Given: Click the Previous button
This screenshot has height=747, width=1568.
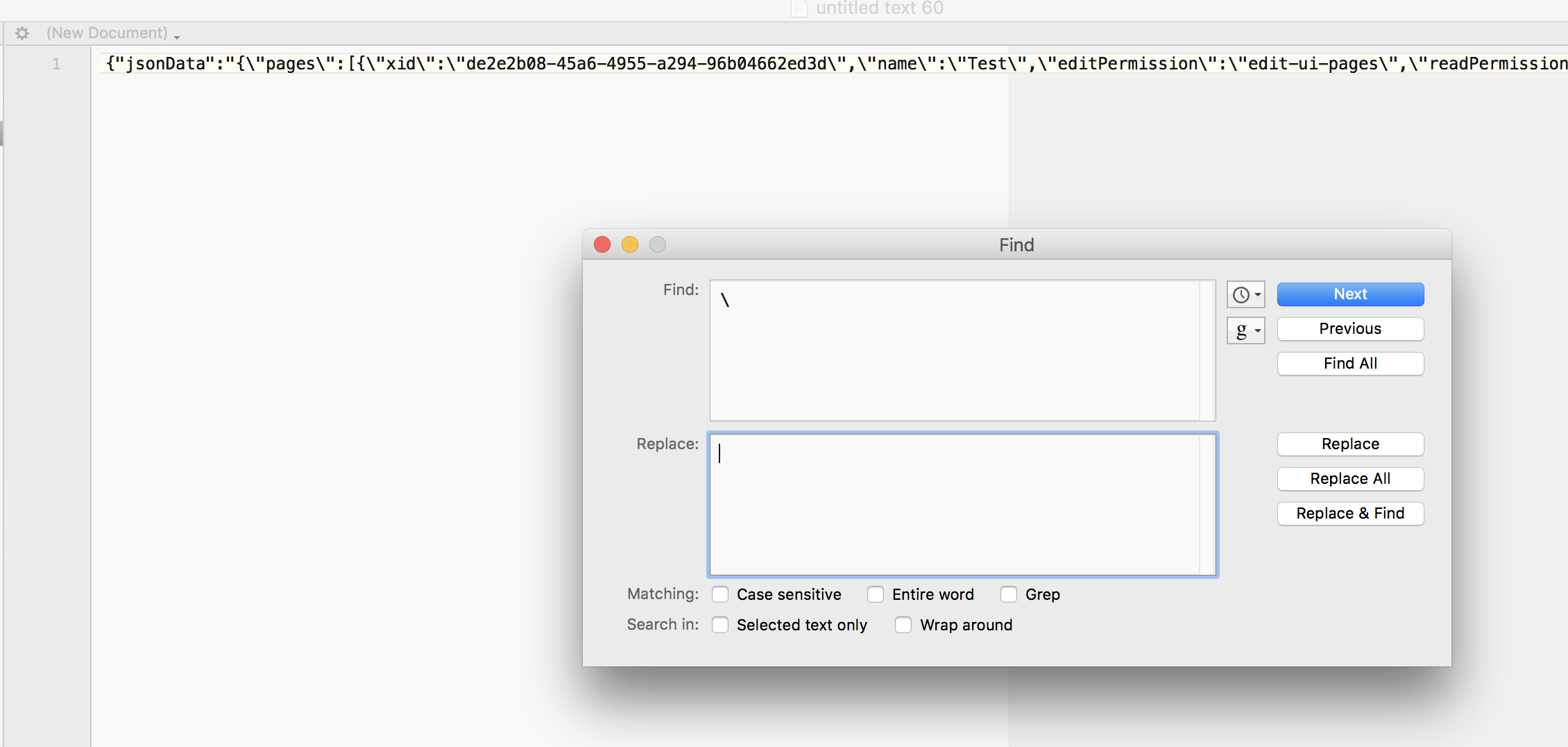Looking at the screenshot, I should (1350, 329).
